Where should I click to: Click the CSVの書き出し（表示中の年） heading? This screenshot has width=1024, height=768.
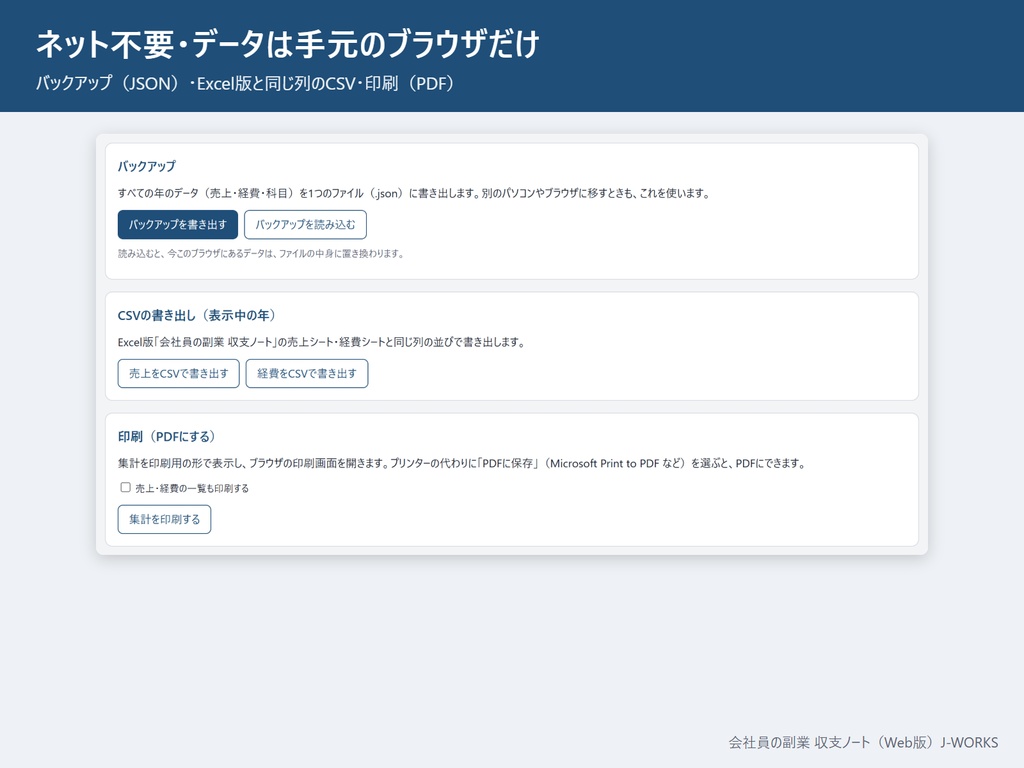[x=197, y=315]
